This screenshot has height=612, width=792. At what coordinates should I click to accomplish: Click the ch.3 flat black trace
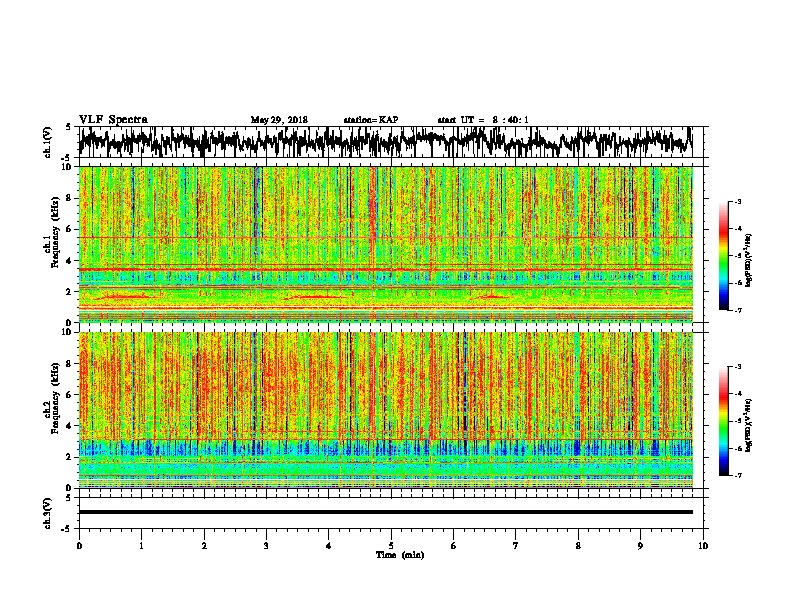click(385, 512)
